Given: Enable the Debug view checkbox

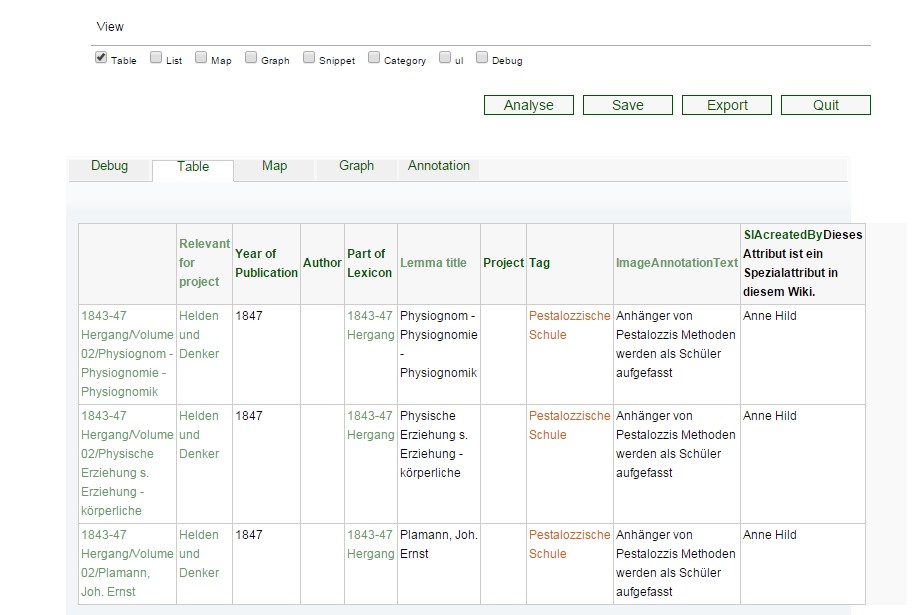Looking at the screenshot, I should 482,57.
